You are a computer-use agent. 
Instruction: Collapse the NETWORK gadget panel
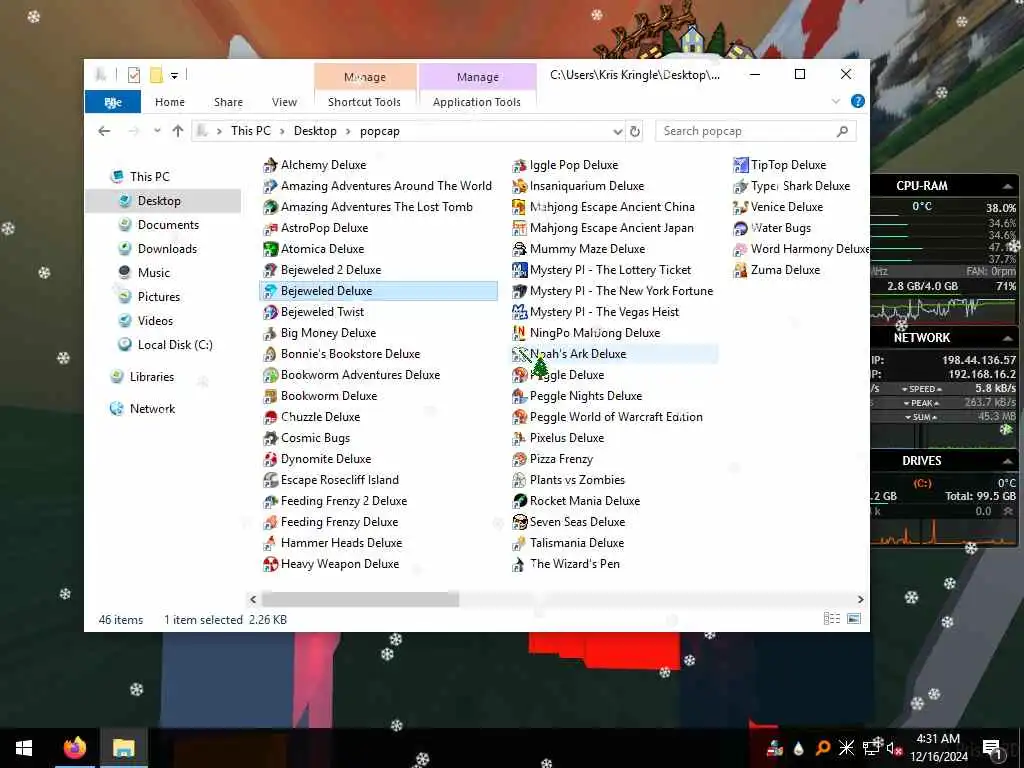coord(1008,338)
